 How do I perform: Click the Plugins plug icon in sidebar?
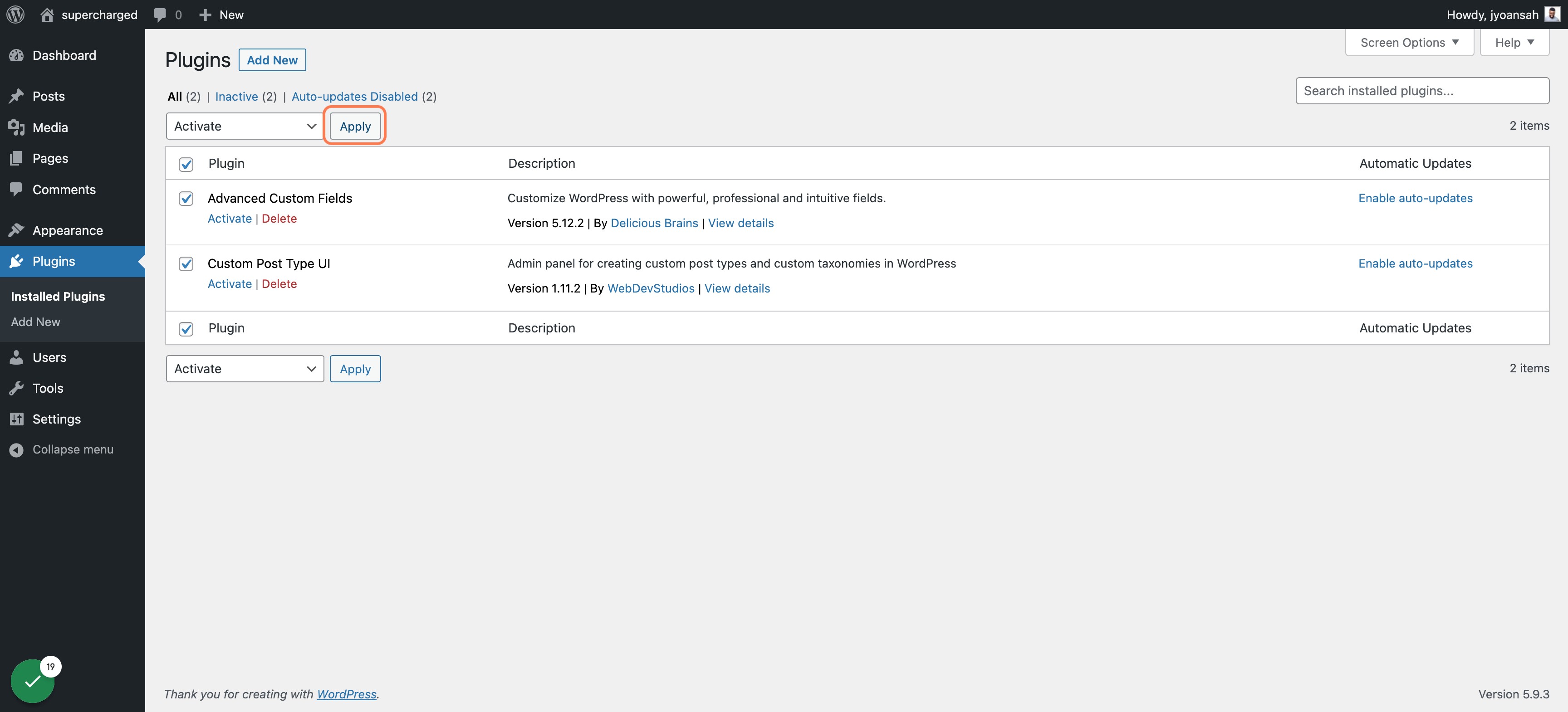point(16,261)
